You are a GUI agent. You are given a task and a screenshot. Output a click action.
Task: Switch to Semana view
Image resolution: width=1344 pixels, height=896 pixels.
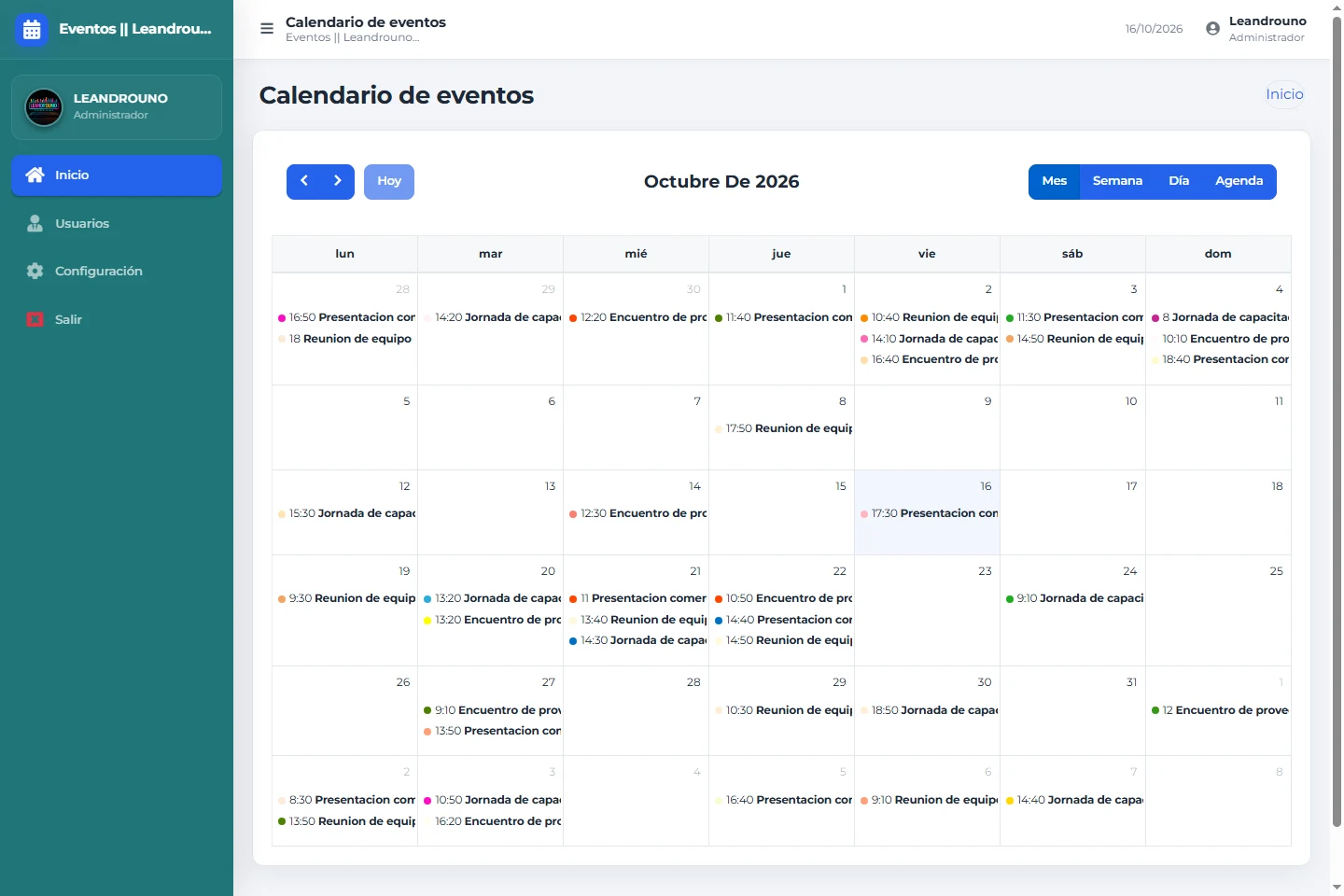(x=1117, y=181)
